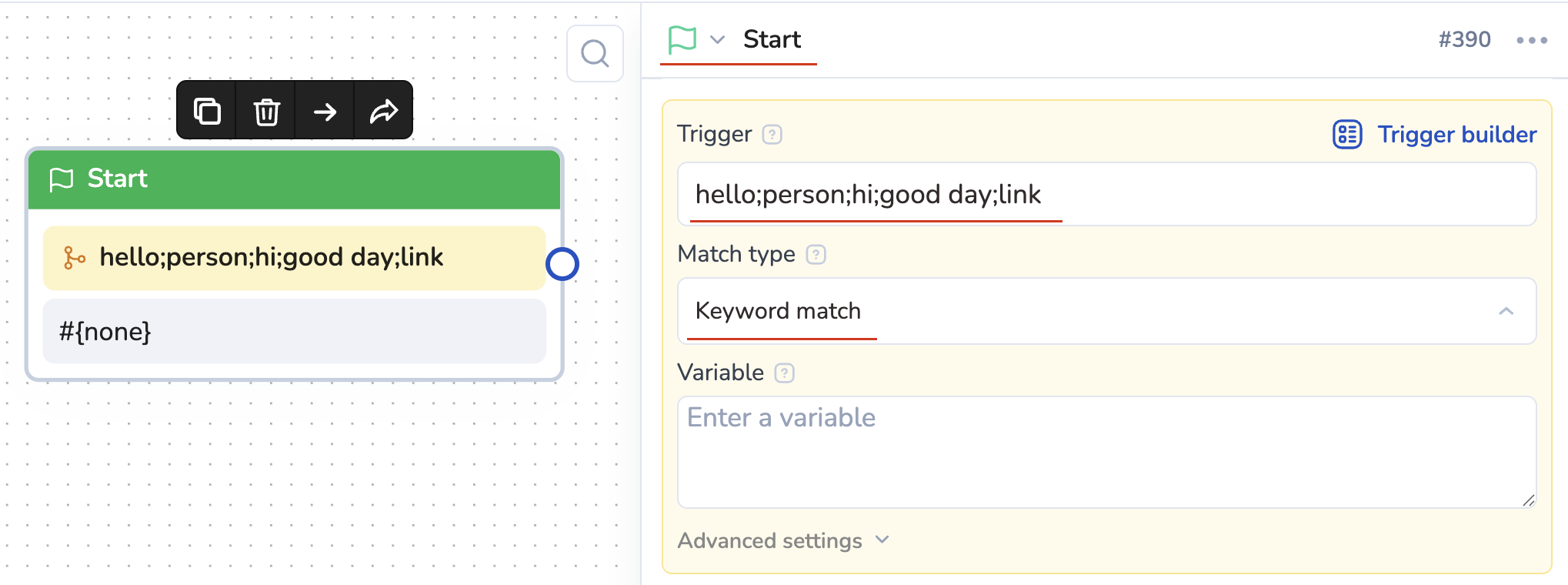
Task: Click the share arrow icon in node toolbar
Action: (x=383, y=112)
